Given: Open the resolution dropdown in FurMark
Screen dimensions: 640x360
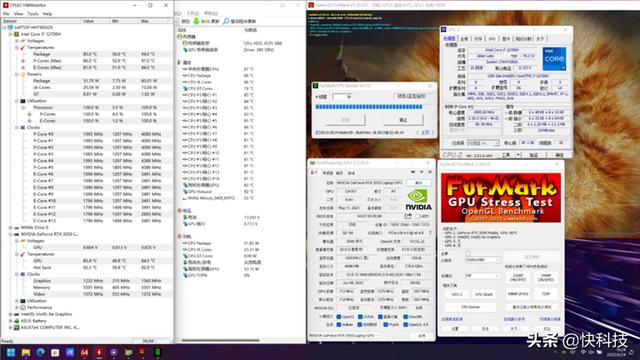Looking at the screenshot, I should [x=483, y=260].
